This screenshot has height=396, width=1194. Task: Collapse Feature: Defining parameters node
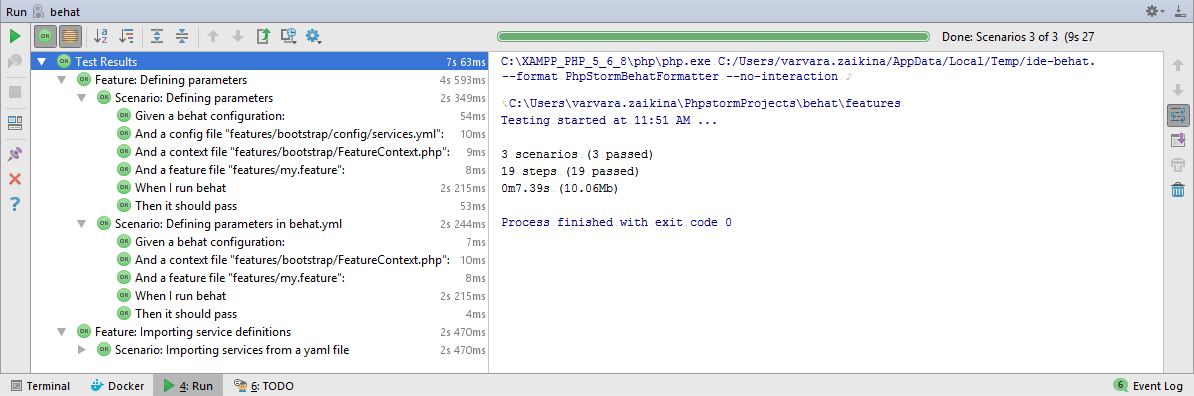coord(62,80)
